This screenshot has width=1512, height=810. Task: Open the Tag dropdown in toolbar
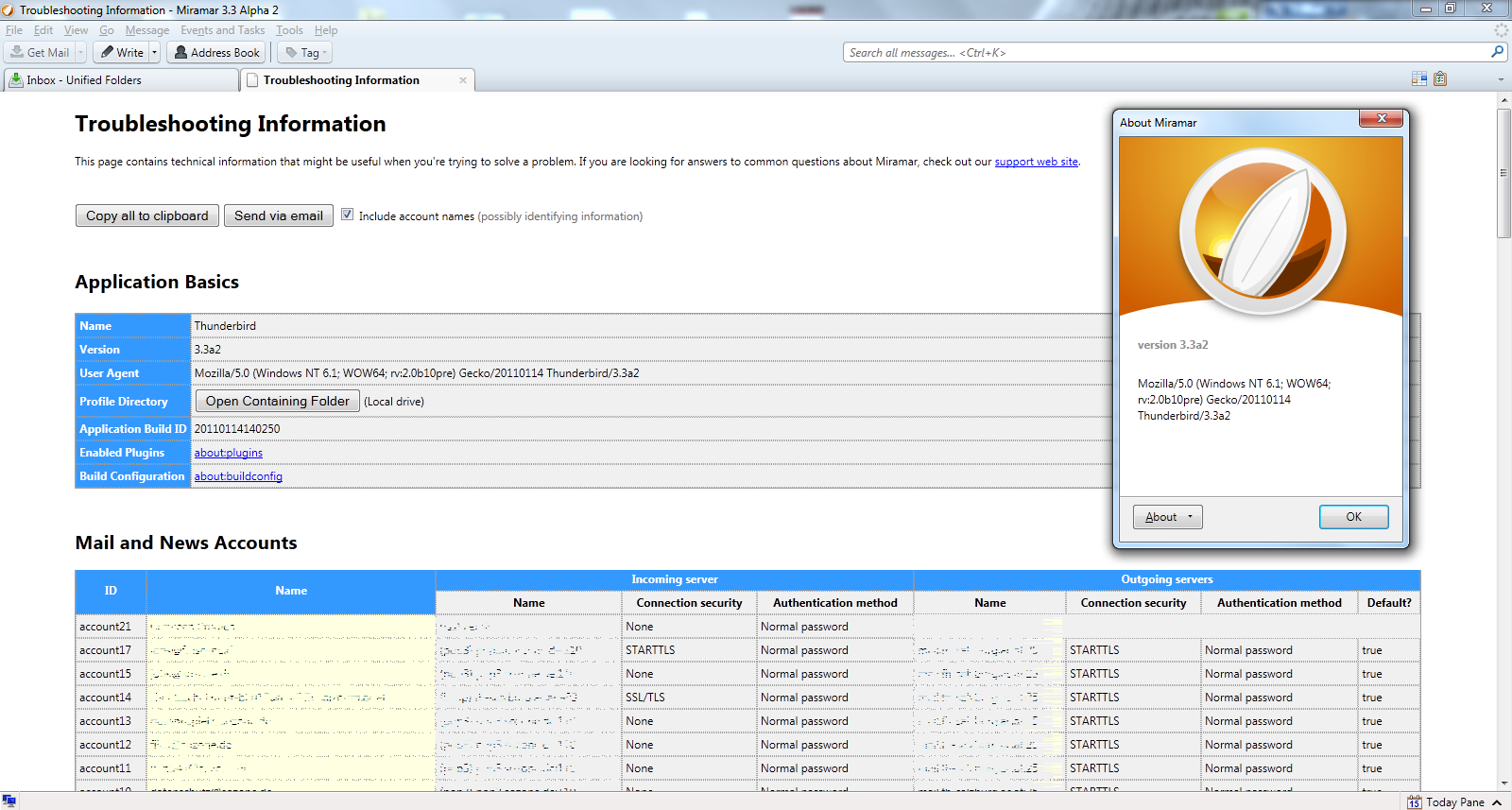point(305,53)
